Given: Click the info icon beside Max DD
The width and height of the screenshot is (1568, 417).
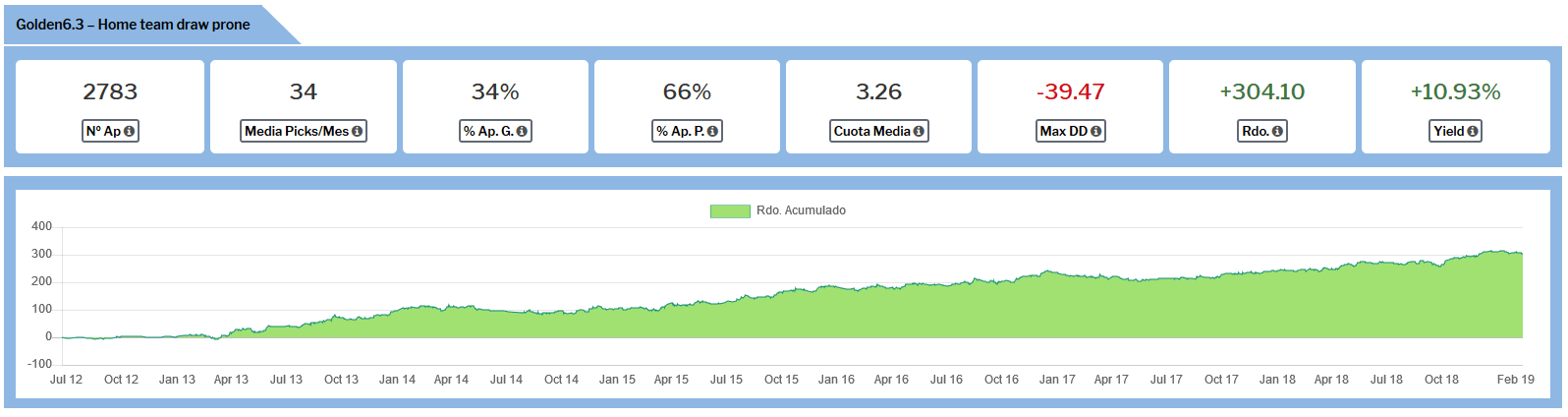Looking at the screenshot, I should (1095, 131).
